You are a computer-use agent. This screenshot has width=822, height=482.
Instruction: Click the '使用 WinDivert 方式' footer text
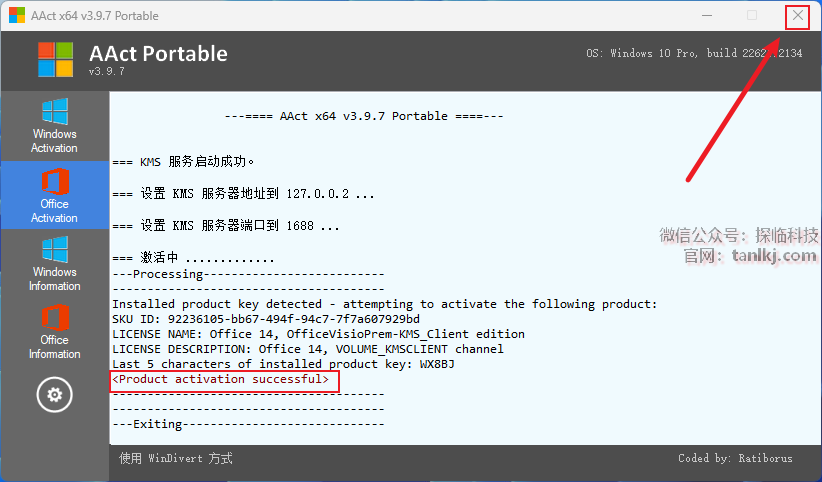[x=176, y=459]
